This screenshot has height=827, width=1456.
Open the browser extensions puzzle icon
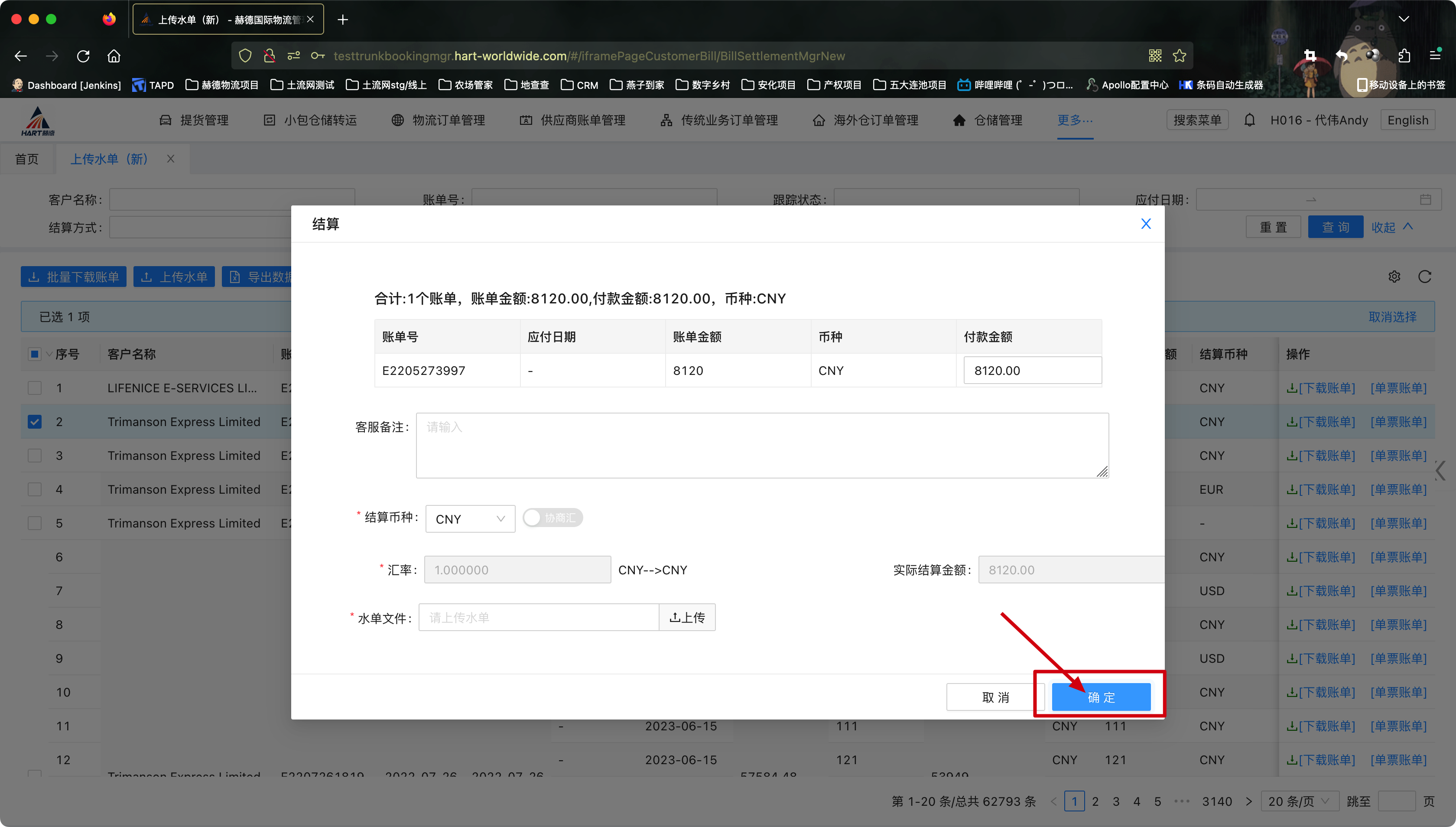[1404, 55]
